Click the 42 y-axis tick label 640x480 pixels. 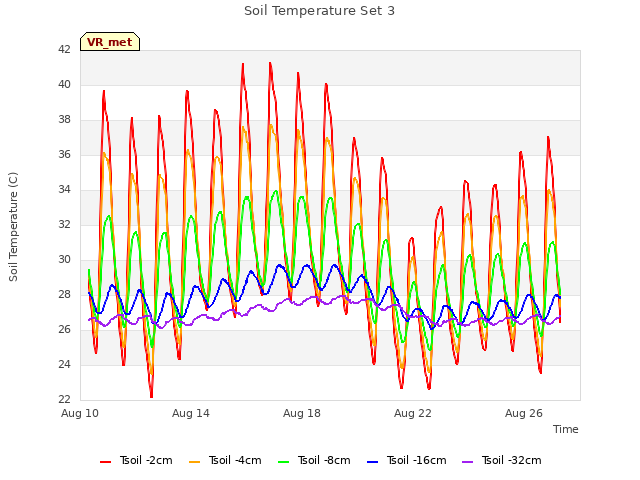click(64, 49)
